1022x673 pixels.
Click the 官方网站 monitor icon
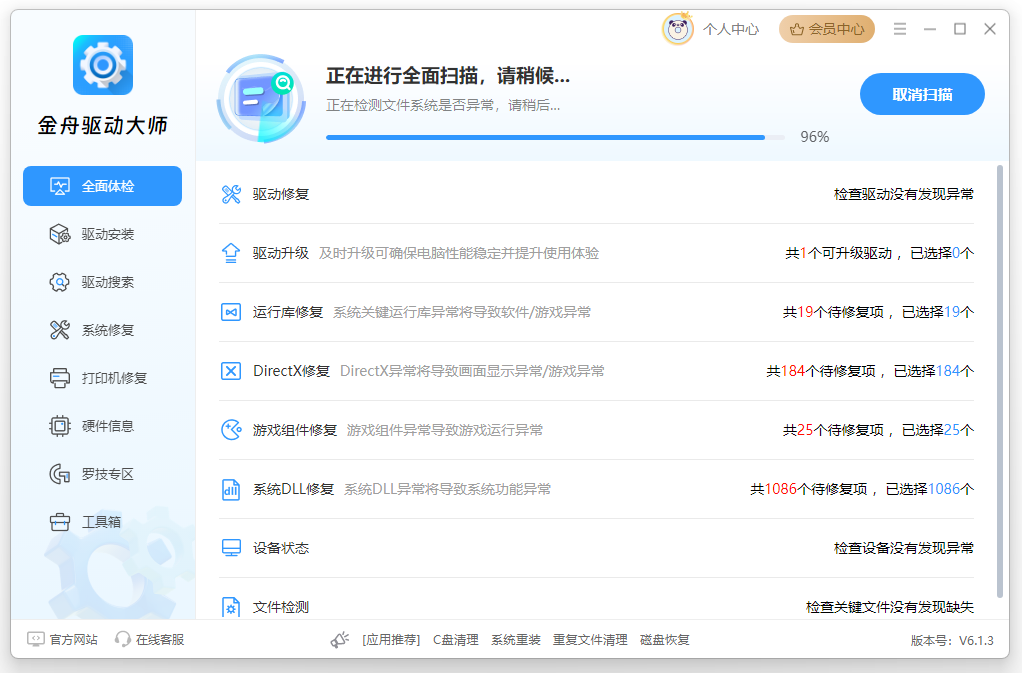[36, 639]
